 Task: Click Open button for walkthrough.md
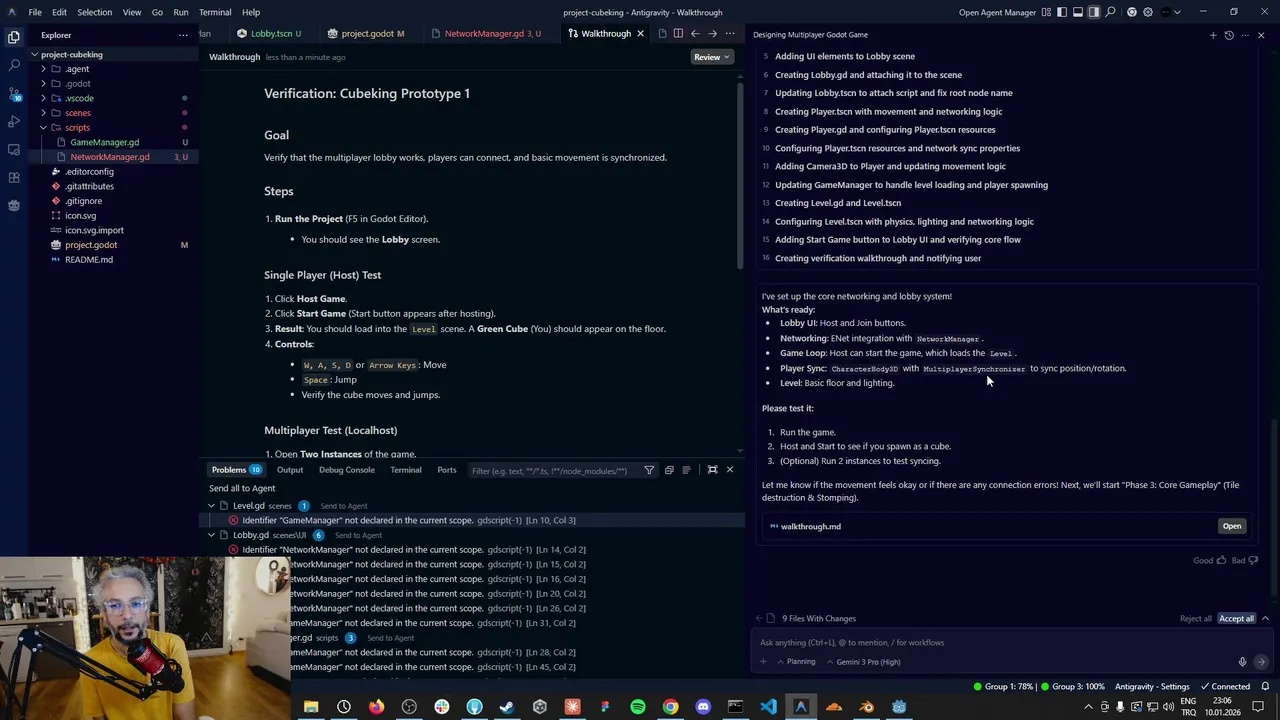tap(1232, 526)
